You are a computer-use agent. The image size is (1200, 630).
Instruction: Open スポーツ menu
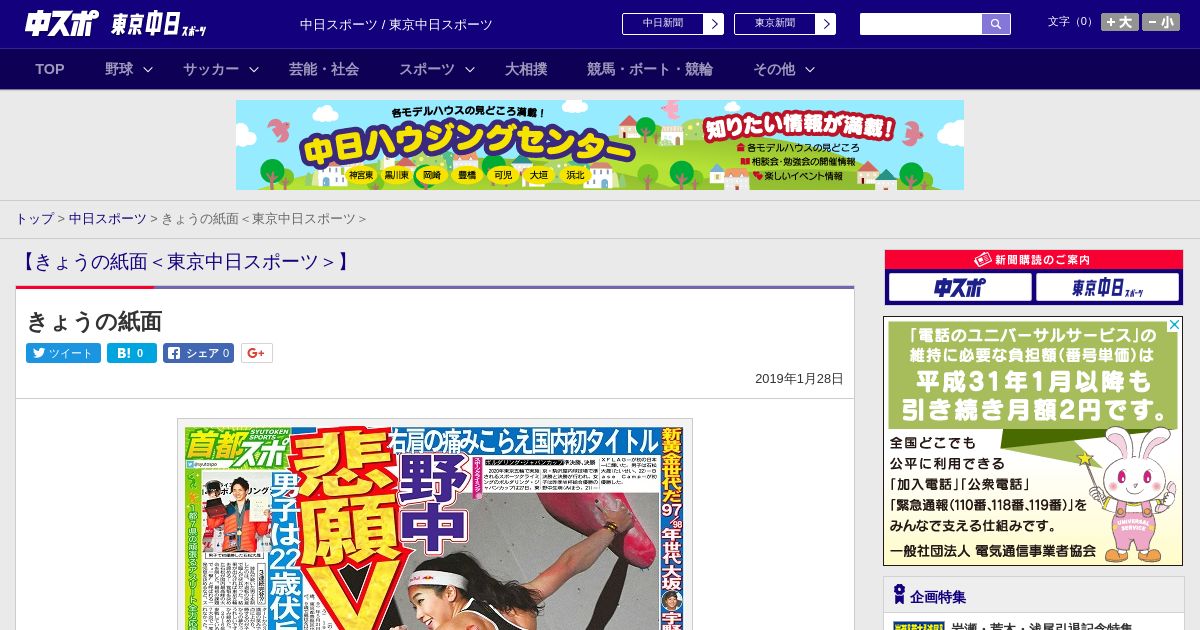pos(427,69)
